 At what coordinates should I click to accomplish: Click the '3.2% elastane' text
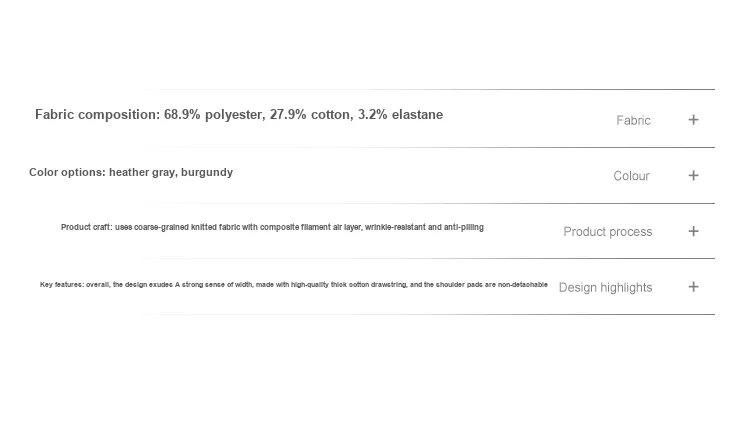coord(400,115)
